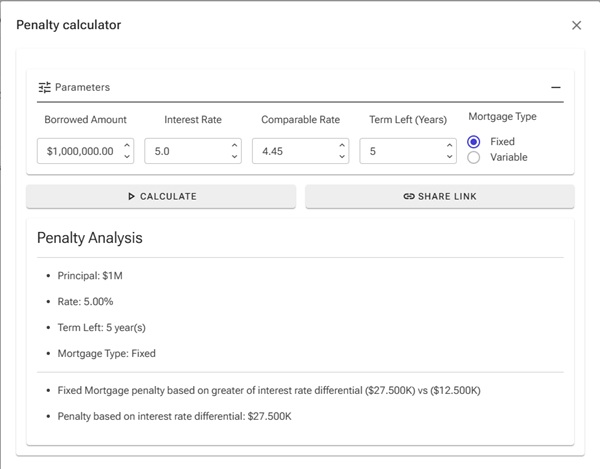This screenshot has width=600, height=469.
Task: Select the Fixed mortgage type
Action: (474, 142)
